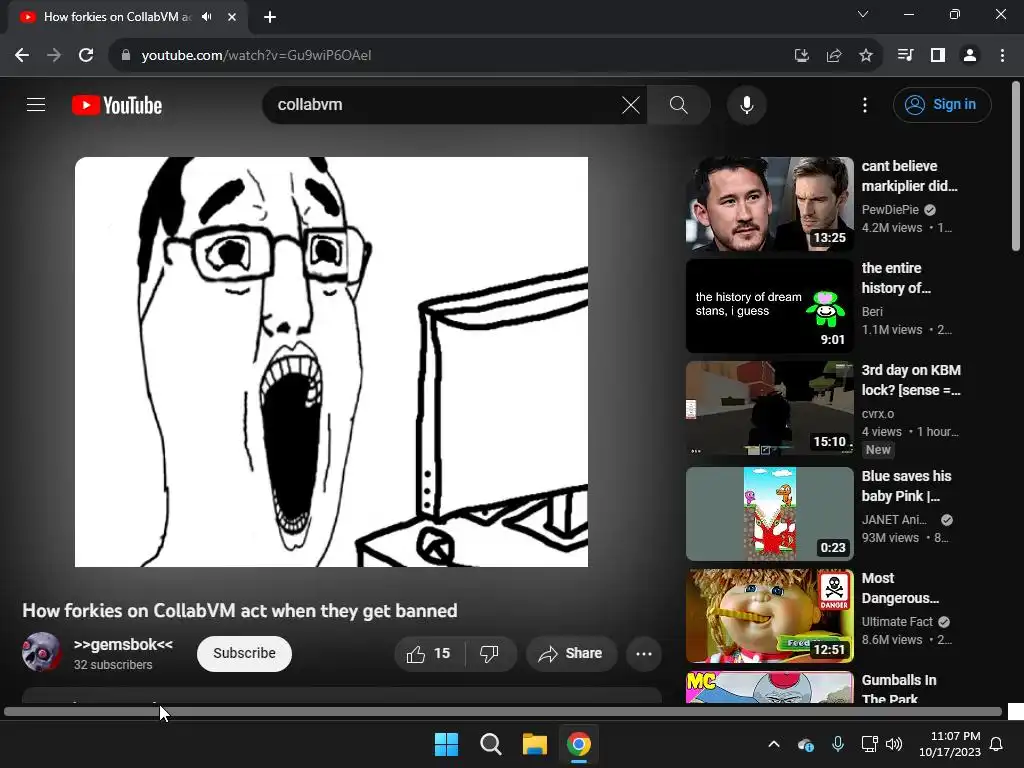Click the video player area

(331, 362)
